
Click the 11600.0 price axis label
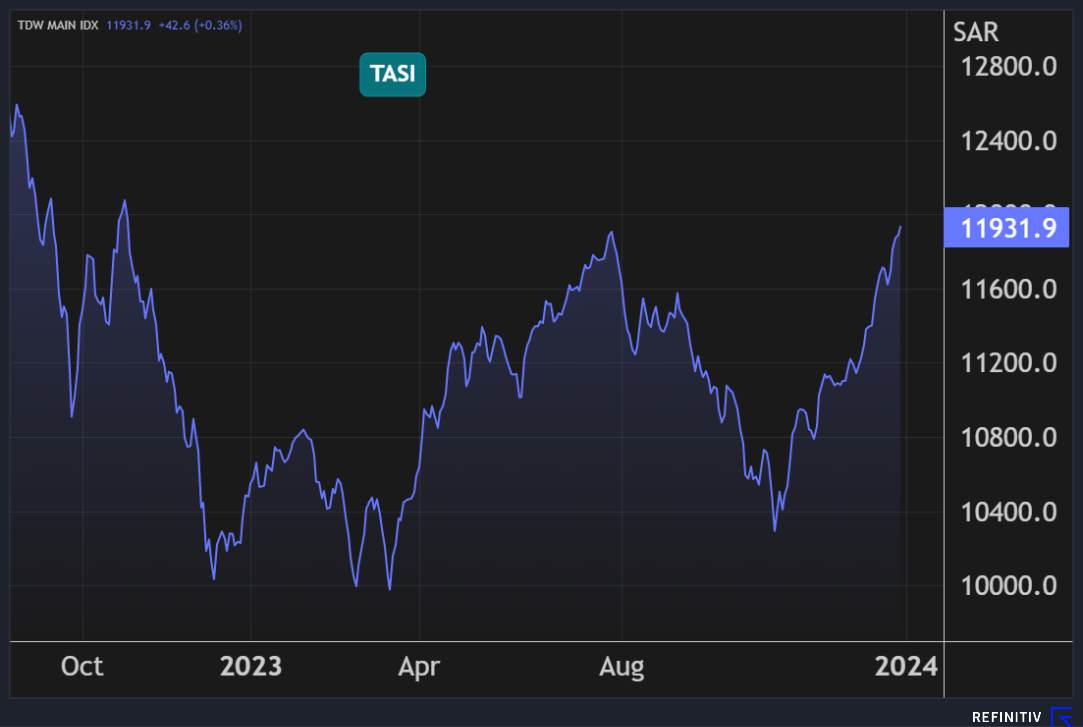click(1007, 289)
